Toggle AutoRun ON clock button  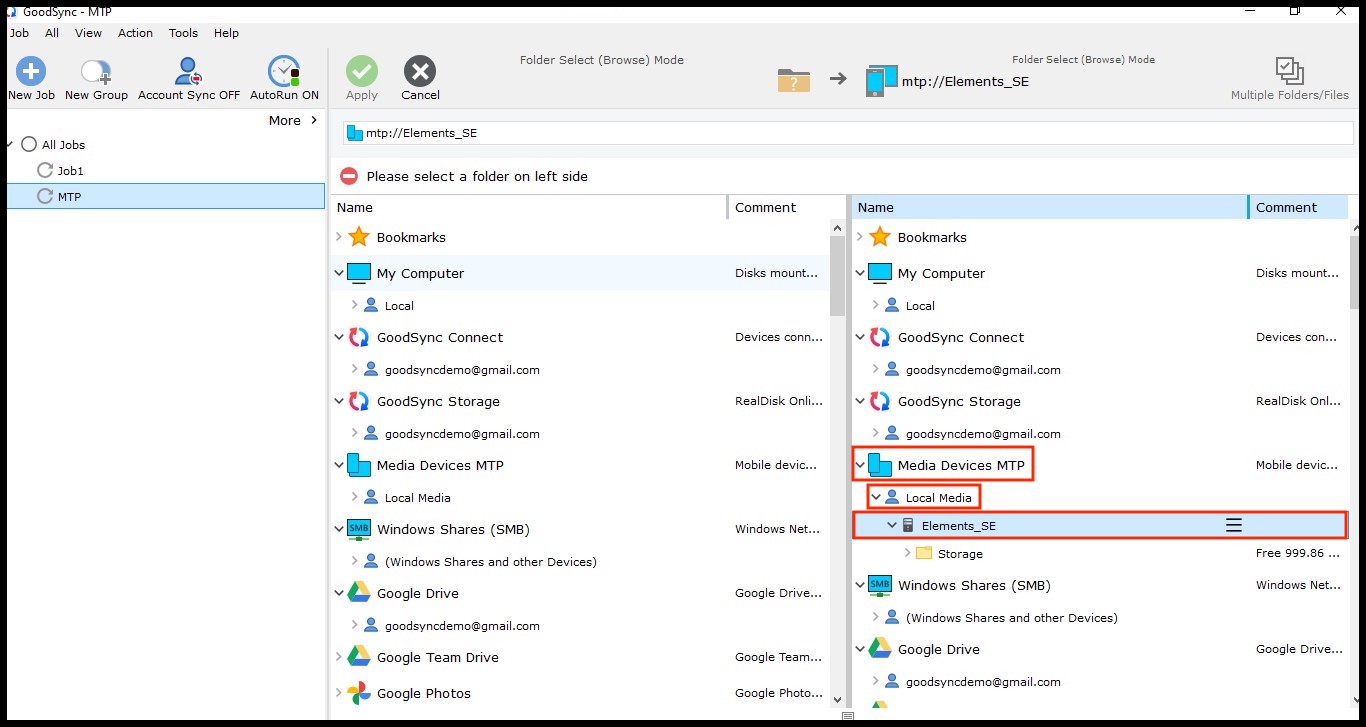click(x=284, y=72)
